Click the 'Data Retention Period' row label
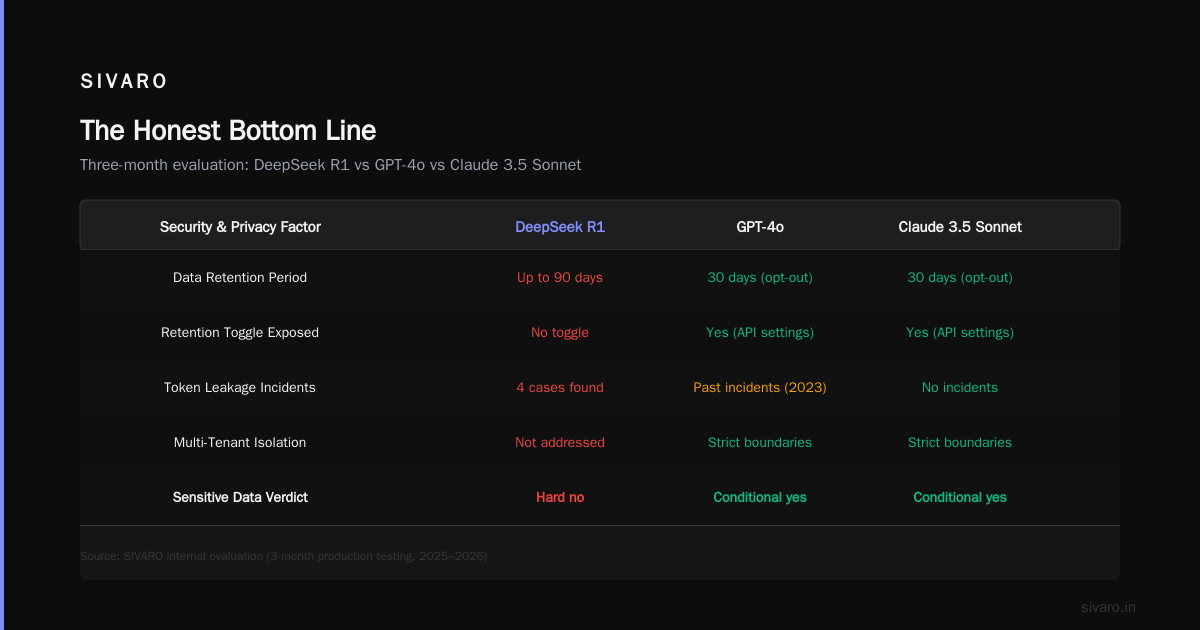This screenshot has height=630, width=1200. tap(240, 277)
